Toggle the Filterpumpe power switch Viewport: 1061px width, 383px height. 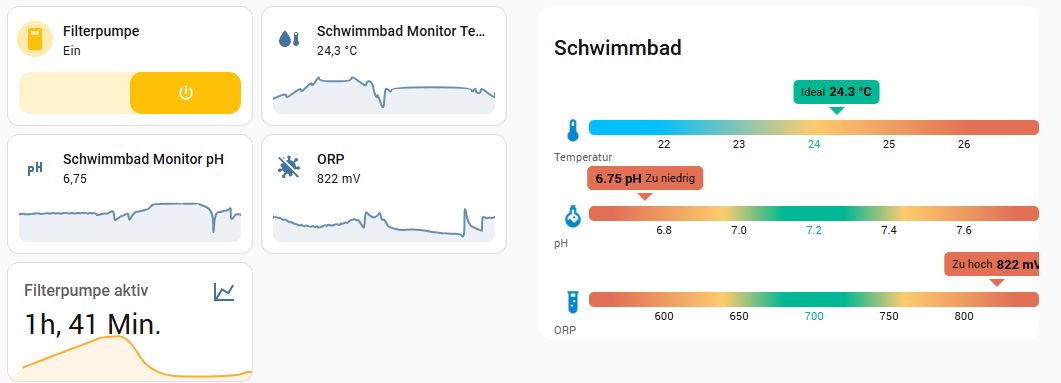[185, 93]
